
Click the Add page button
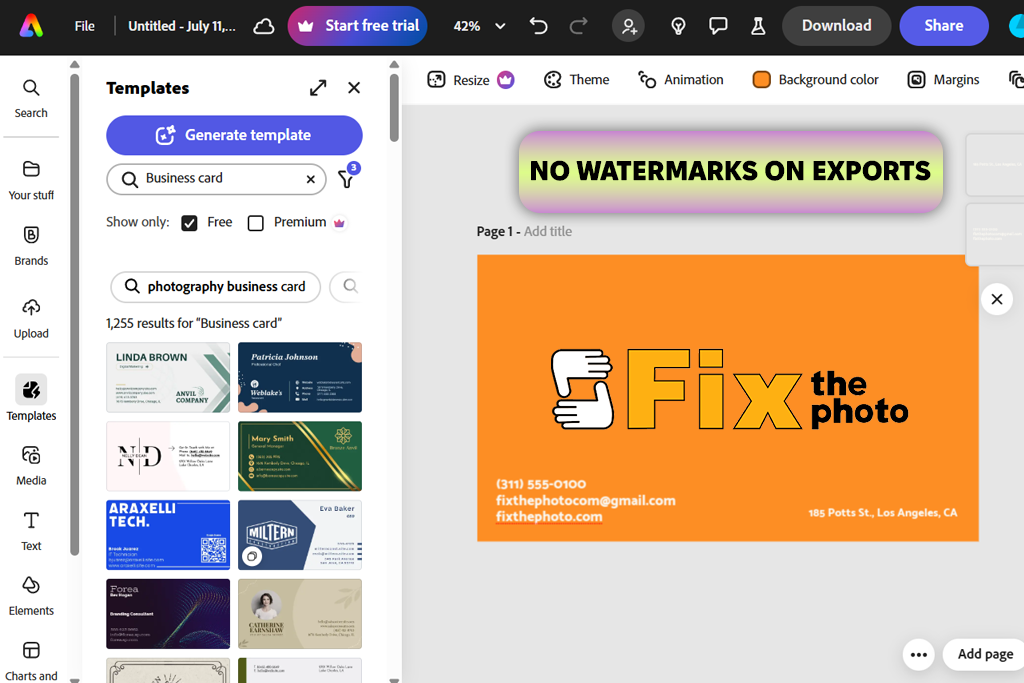point(985,654)
